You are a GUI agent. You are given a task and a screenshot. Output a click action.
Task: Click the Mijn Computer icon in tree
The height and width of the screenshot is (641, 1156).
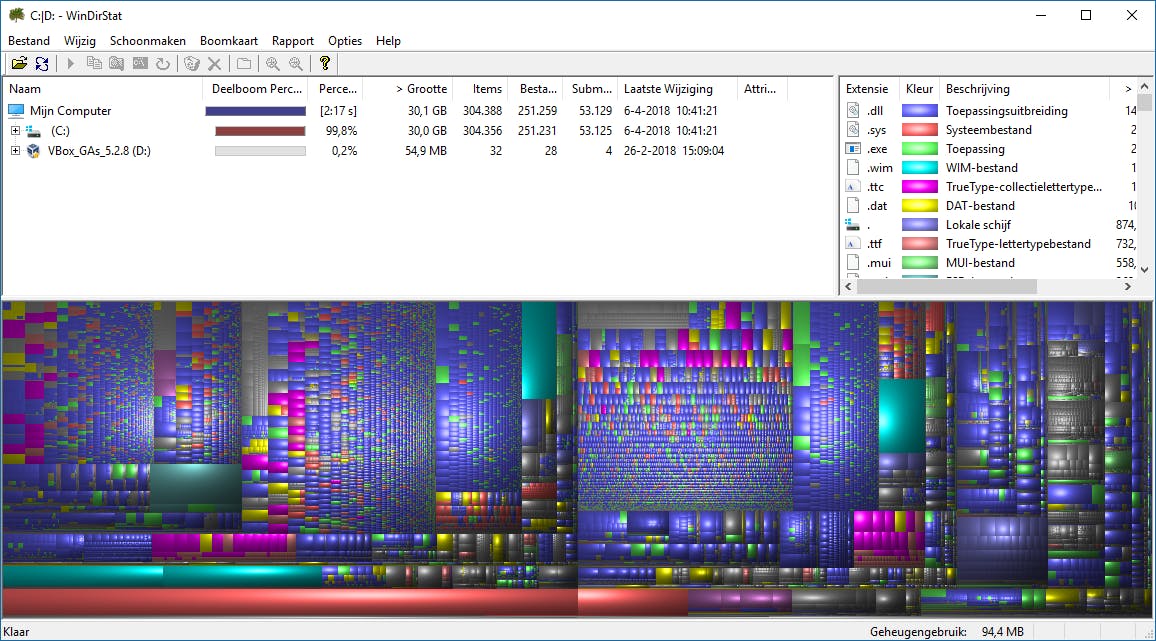16,111
